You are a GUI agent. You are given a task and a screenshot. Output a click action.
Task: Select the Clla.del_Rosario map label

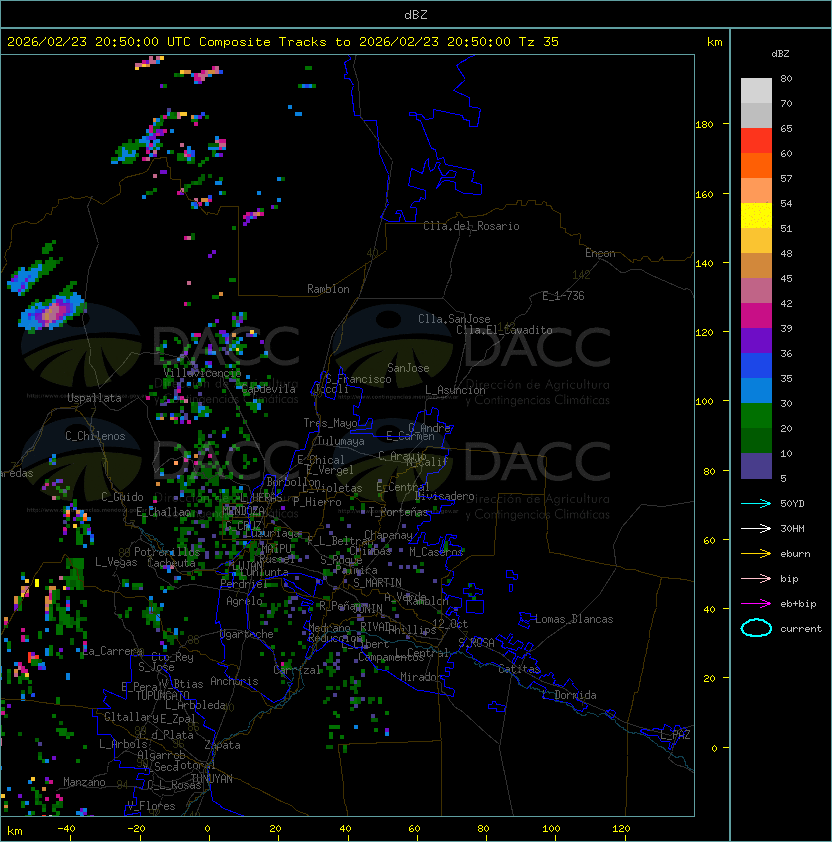point(471,226)
